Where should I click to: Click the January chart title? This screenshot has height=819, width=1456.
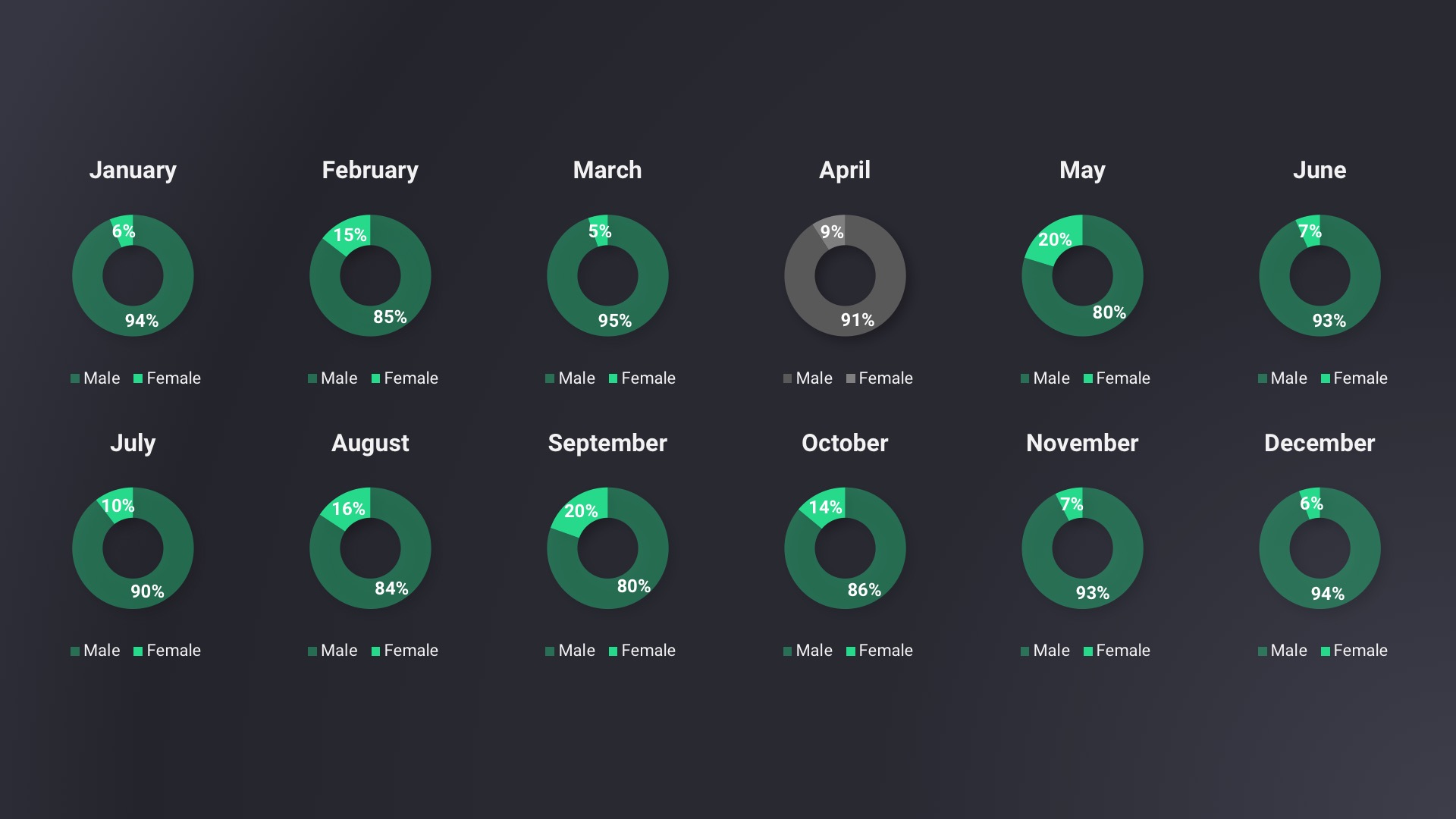tap(133, 170)
